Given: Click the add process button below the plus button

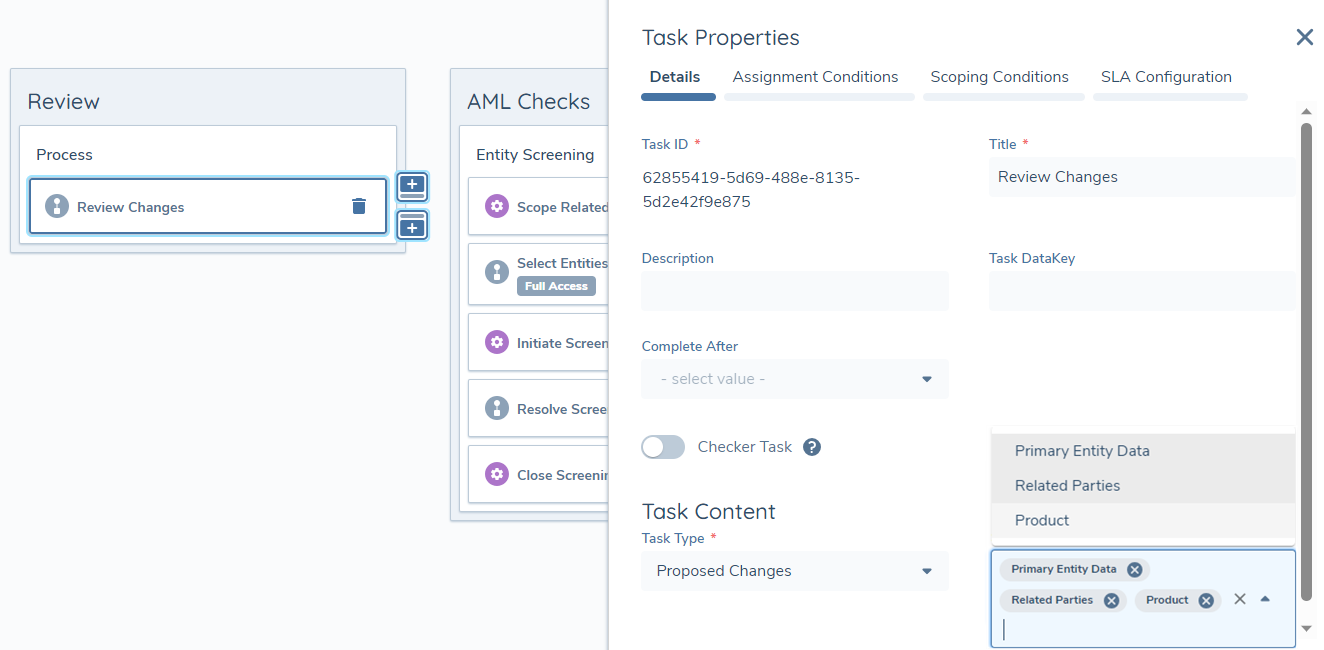Looking at the screenshot, I should pos(412,225).
